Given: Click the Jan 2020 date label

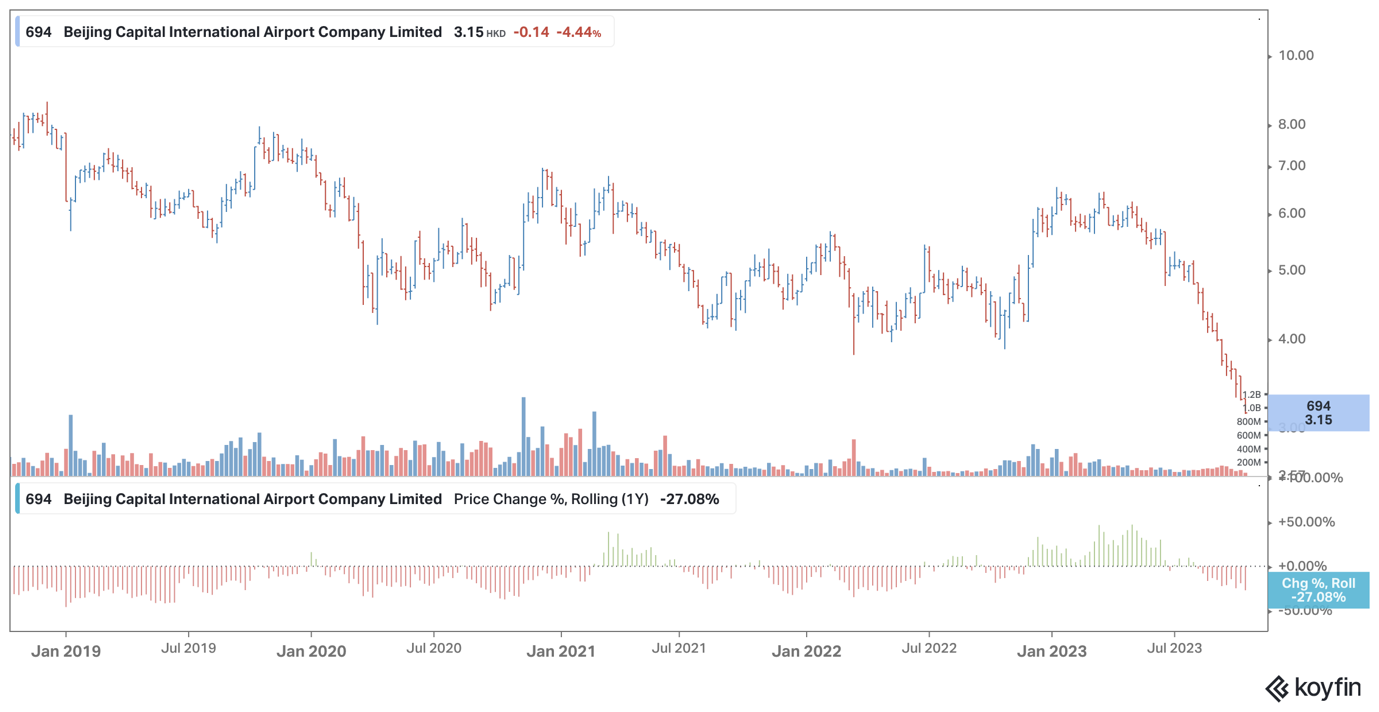Looking at the screenshot, I should coord(311,651).
